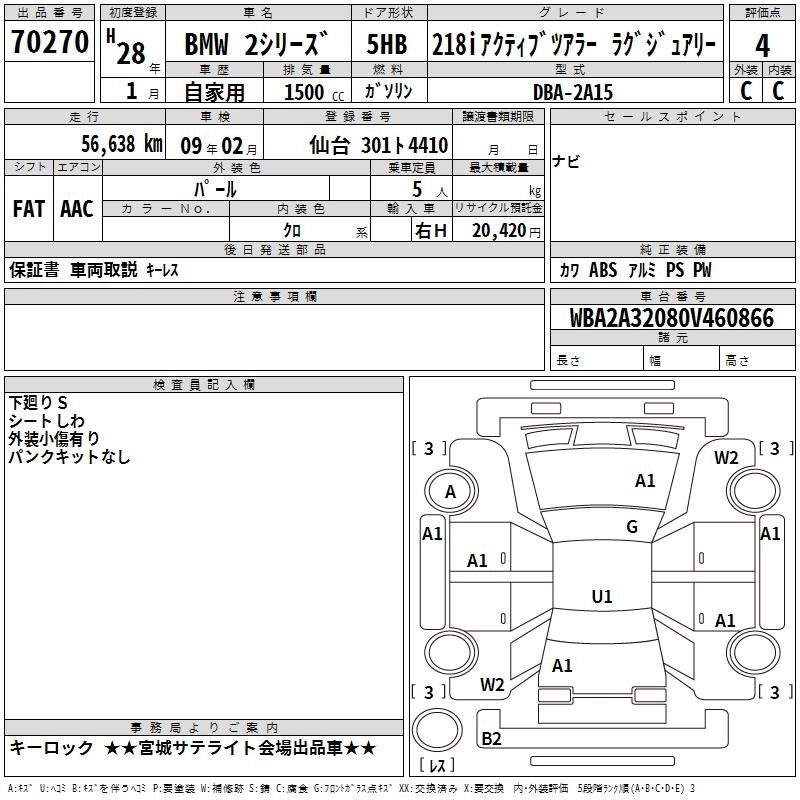Select PW in genuine equipment
The height and width of the screenshot is (800, 800).
[702, 269]
